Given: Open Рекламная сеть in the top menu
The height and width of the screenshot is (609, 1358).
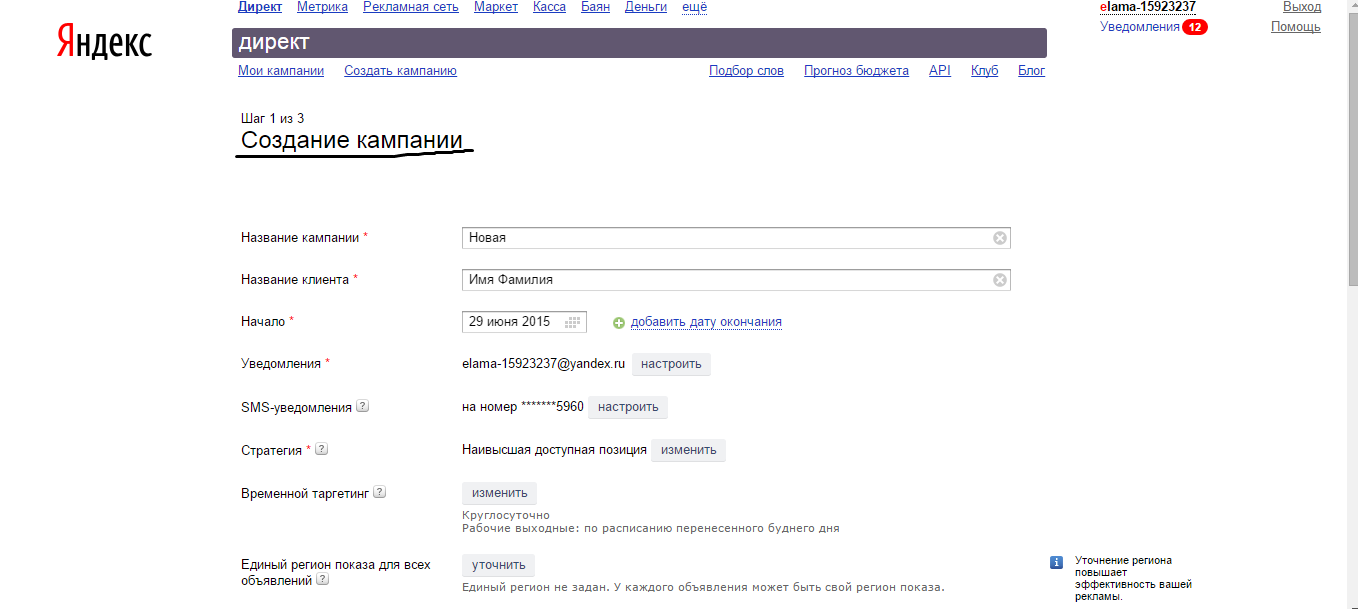Looking at the screenshot, I should coord(411,7).
